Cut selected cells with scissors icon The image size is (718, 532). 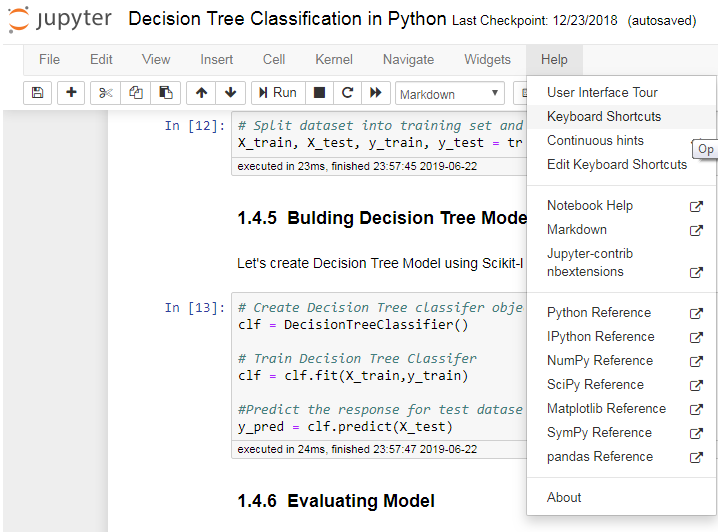106,93
